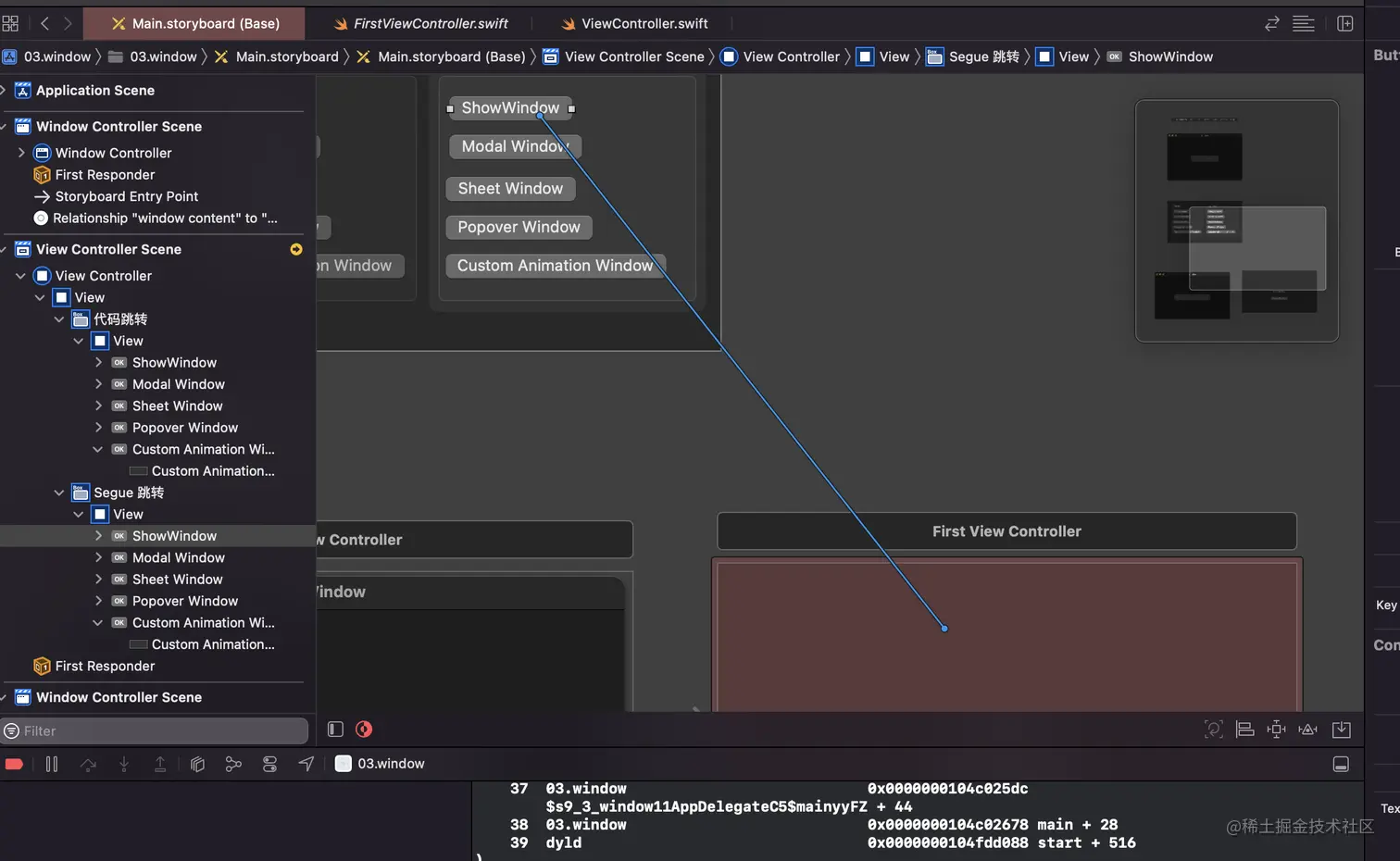Screen dimensions: 1400x861
Task: Collapse the View Controller row's disclosure arrow
Action: pos(20,276)
